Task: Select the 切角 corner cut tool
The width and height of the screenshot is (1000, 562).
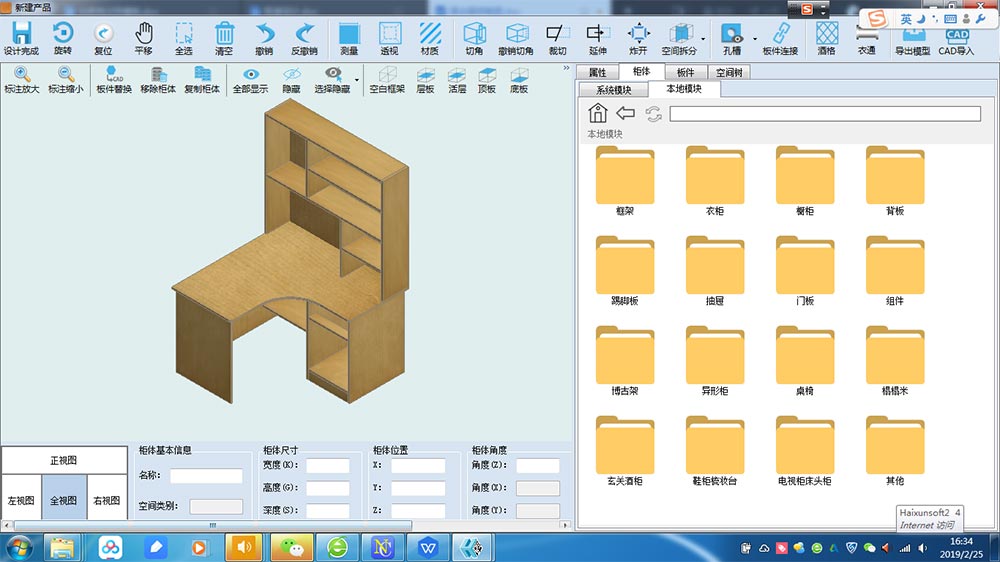Action: pos(474,33)
